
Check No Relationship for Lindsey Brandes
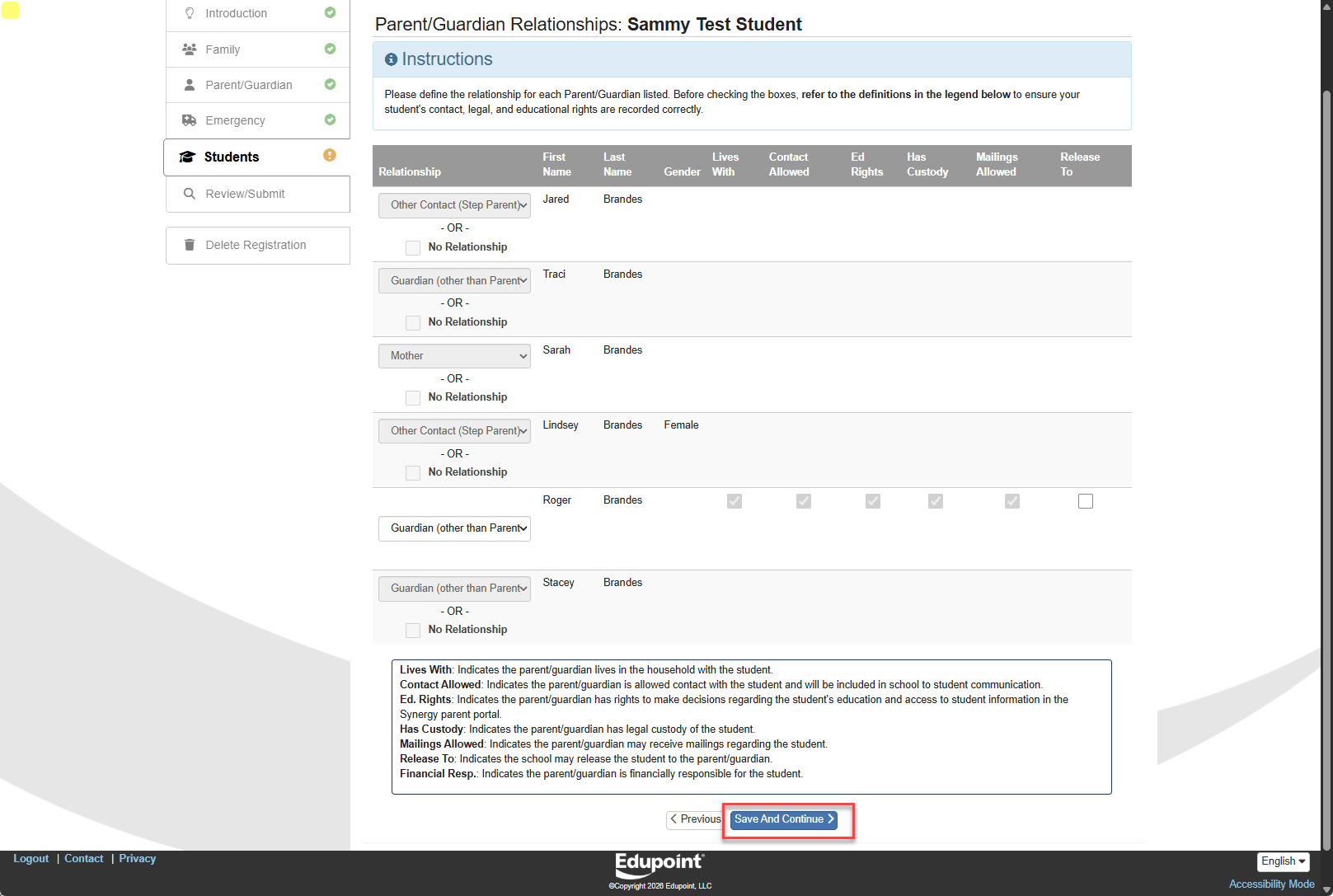(413, 472)
